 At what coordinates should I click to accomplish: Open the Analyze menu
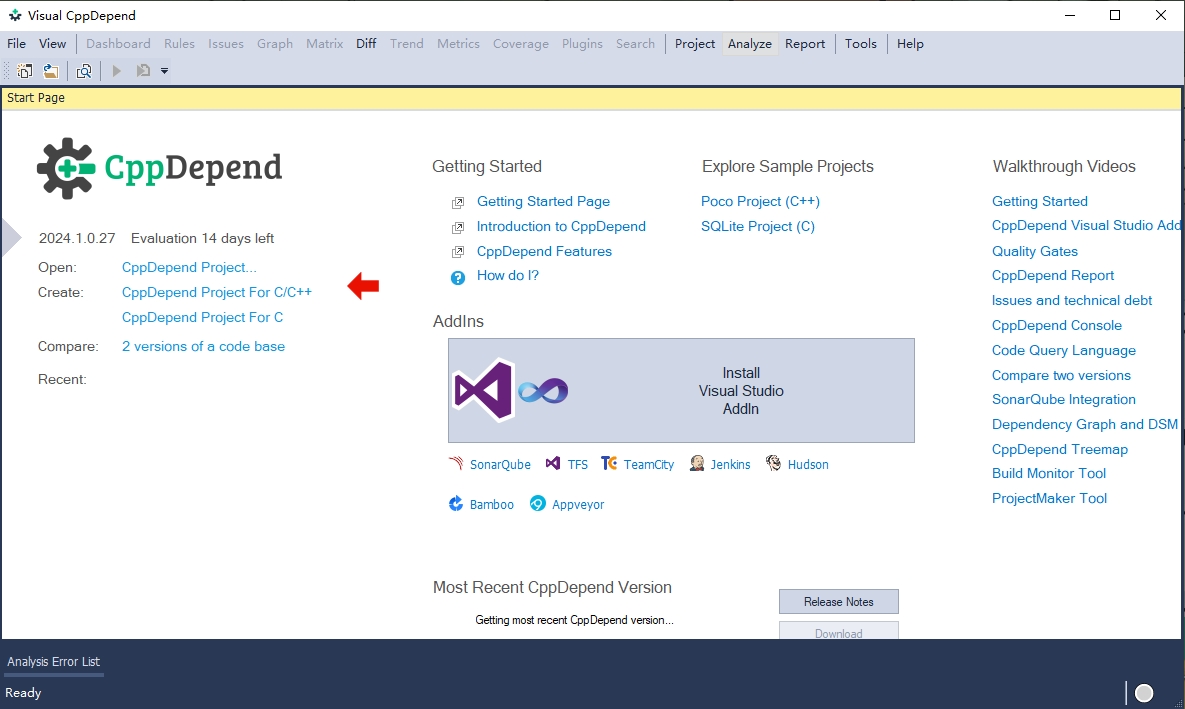(x=749, y=44)
